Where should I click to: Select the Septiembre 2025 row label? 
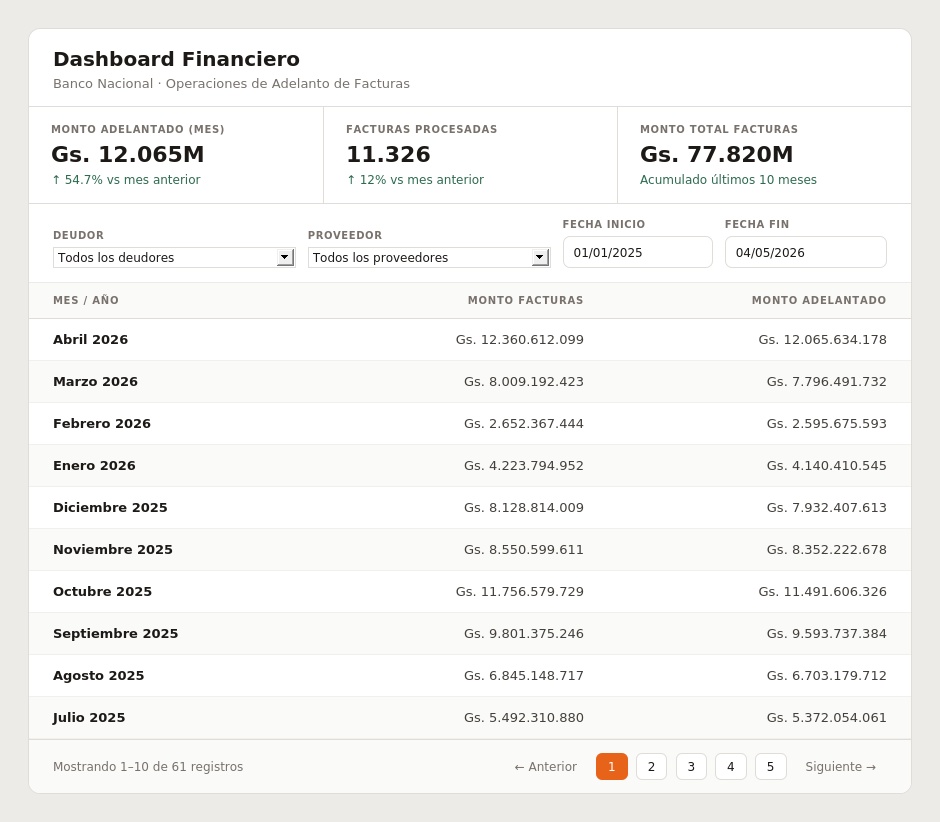116,633
